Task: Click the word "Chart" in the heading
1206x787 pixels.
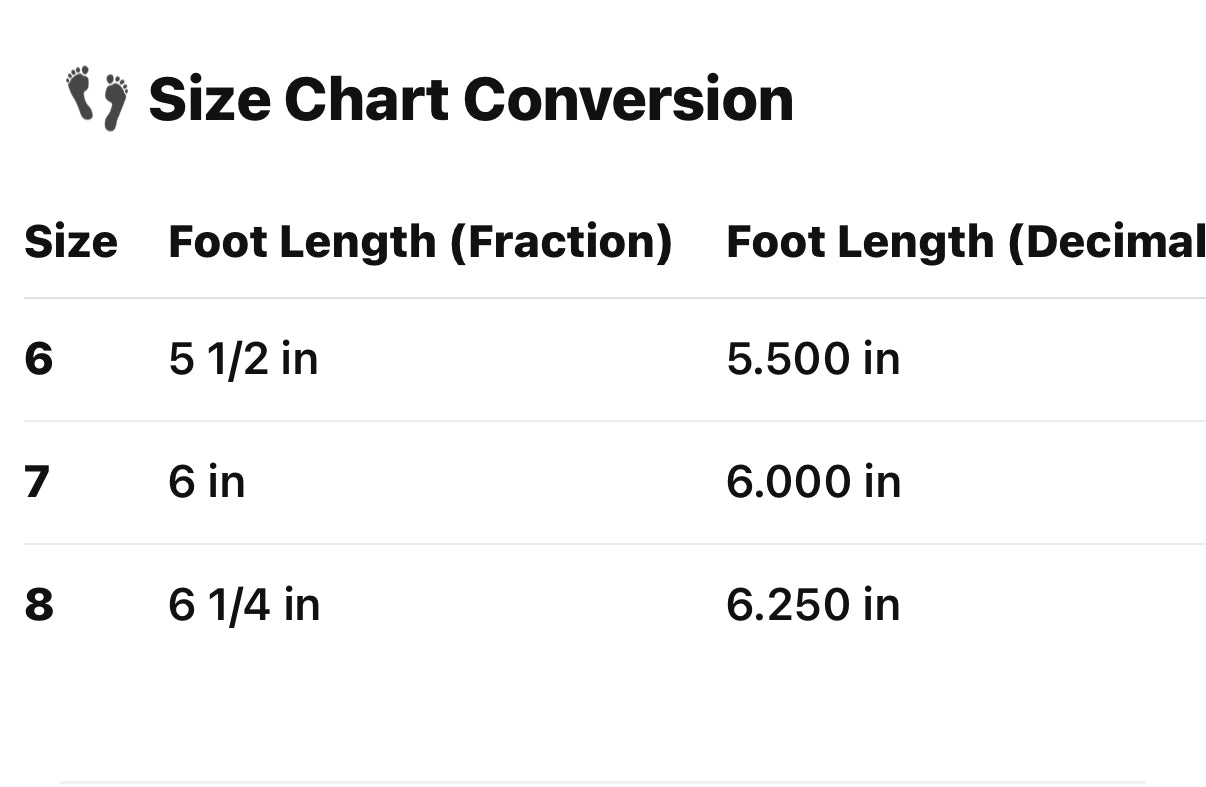Action: [x=366, y=100]
